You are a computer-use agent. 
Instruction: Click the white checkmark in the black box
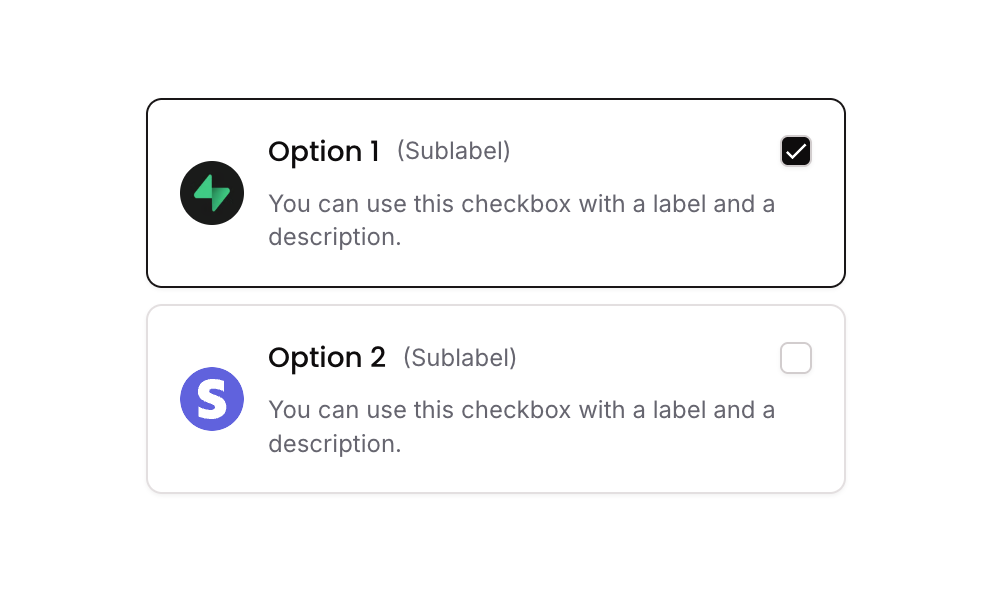796,151
